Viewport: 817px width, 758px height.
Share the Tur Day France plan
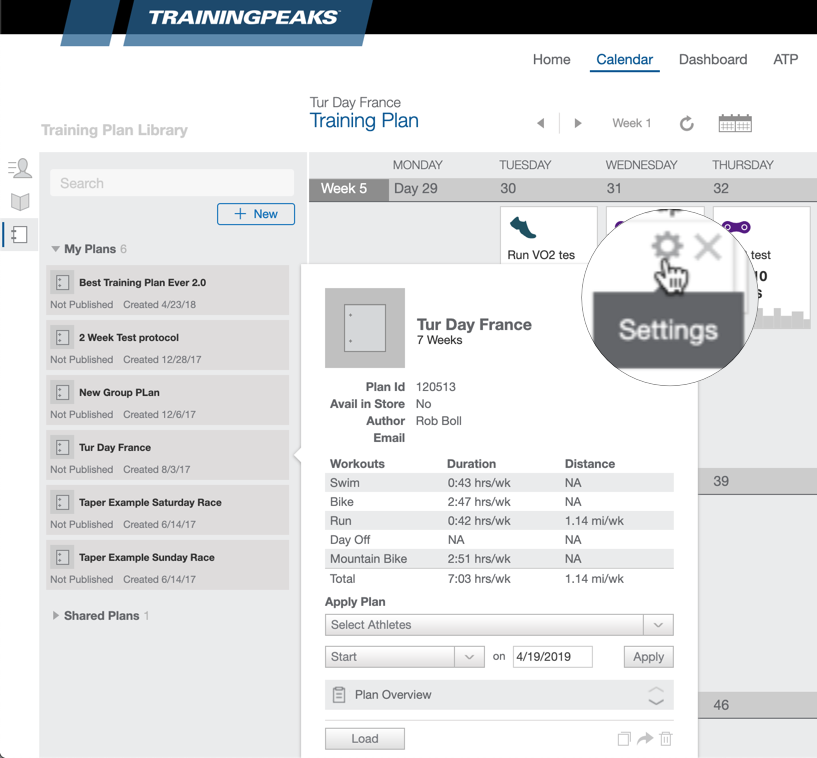645,738
